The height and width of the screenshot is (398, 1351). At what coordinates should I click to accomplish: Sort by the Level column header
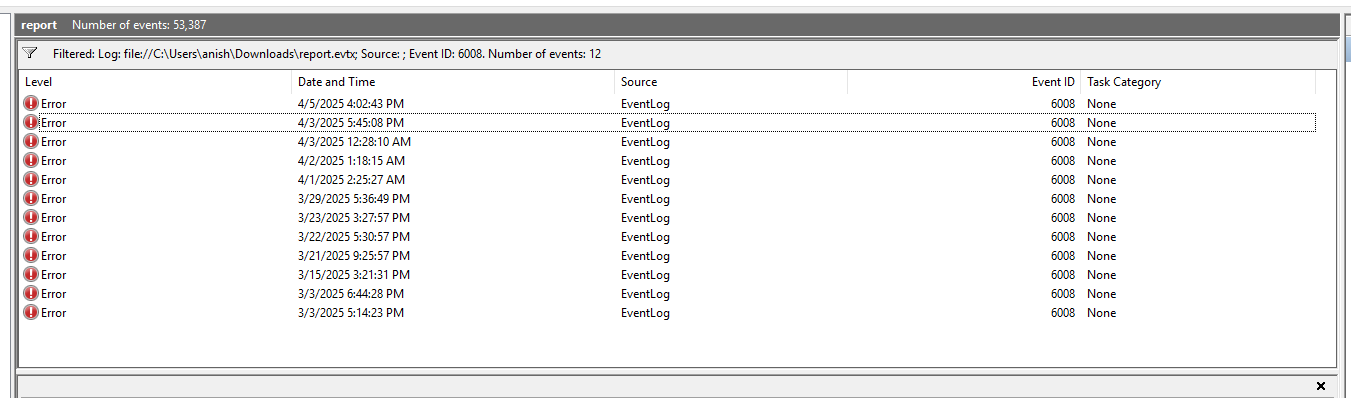pos(155,82)
